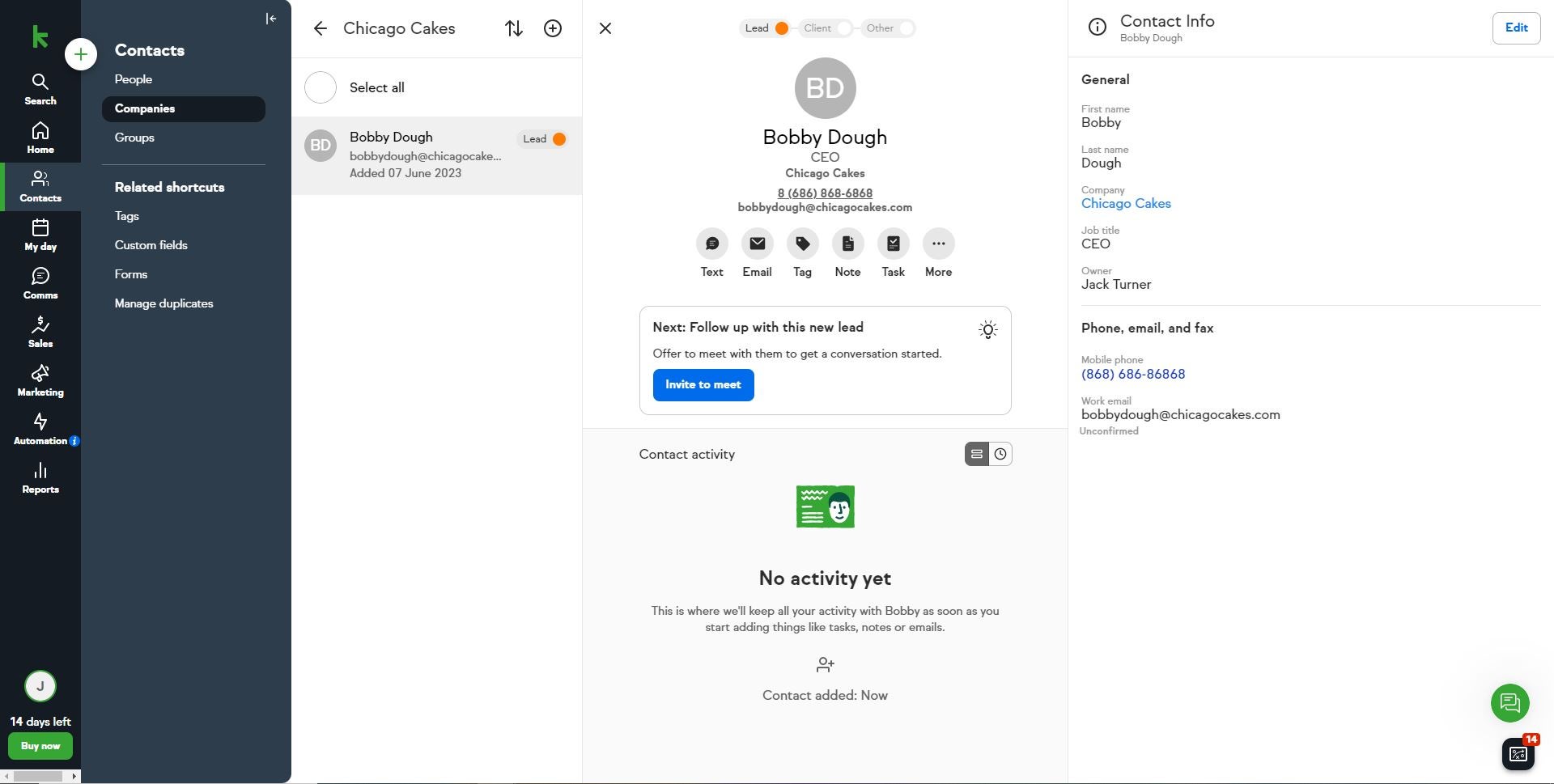Open the Chicago Cakes company link
The width and height of the screenshot is (1554, 784).
pos(1126,204)
